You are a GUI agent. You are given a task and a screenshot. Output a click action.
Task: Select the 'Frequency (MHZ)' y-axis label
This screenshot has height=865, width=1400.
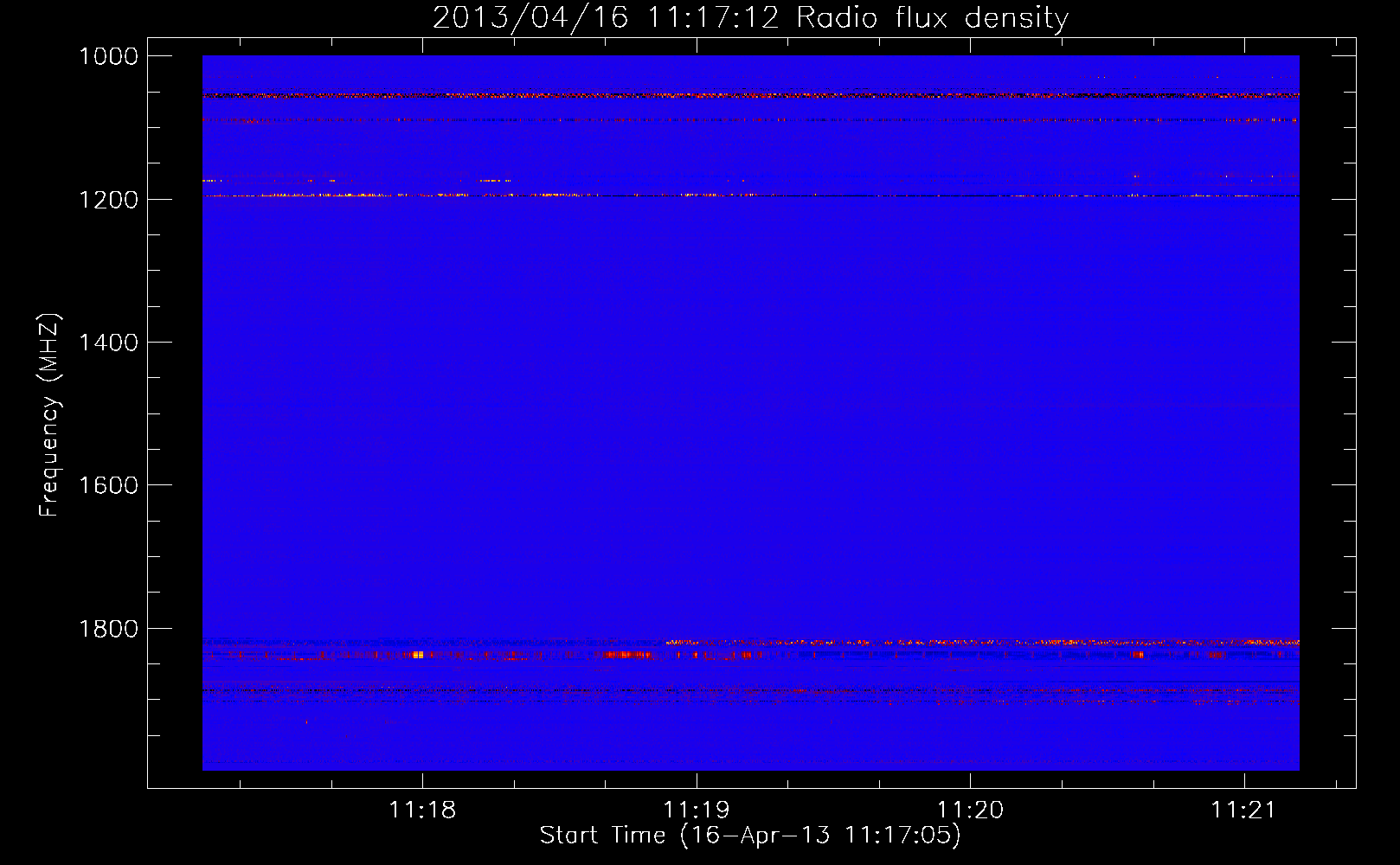[49, 415]
